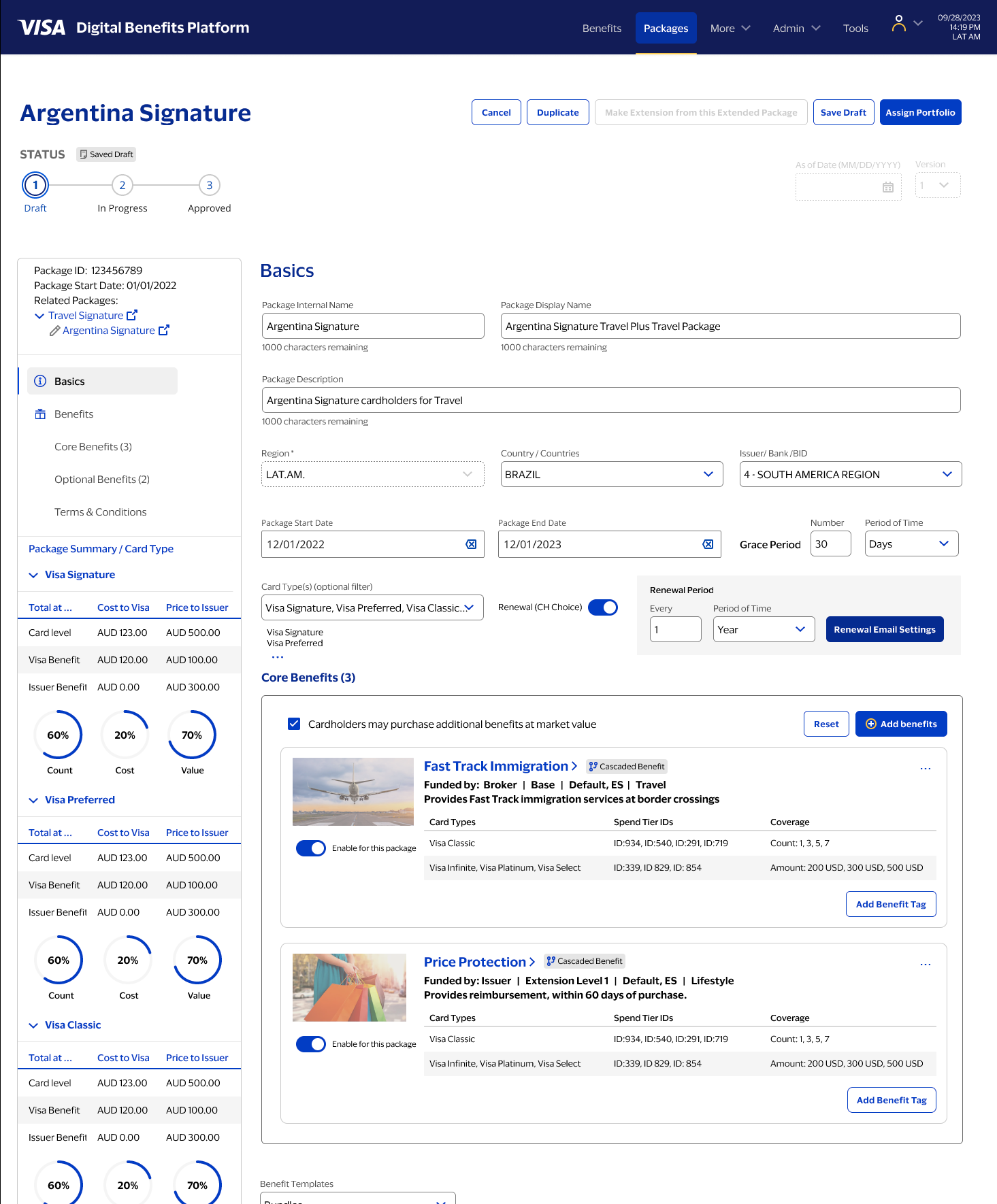The width and height of the screenshot is (997, 1204).
Task: Uncheck cardholders may purchase additional benefits
Action: (294, 724)
